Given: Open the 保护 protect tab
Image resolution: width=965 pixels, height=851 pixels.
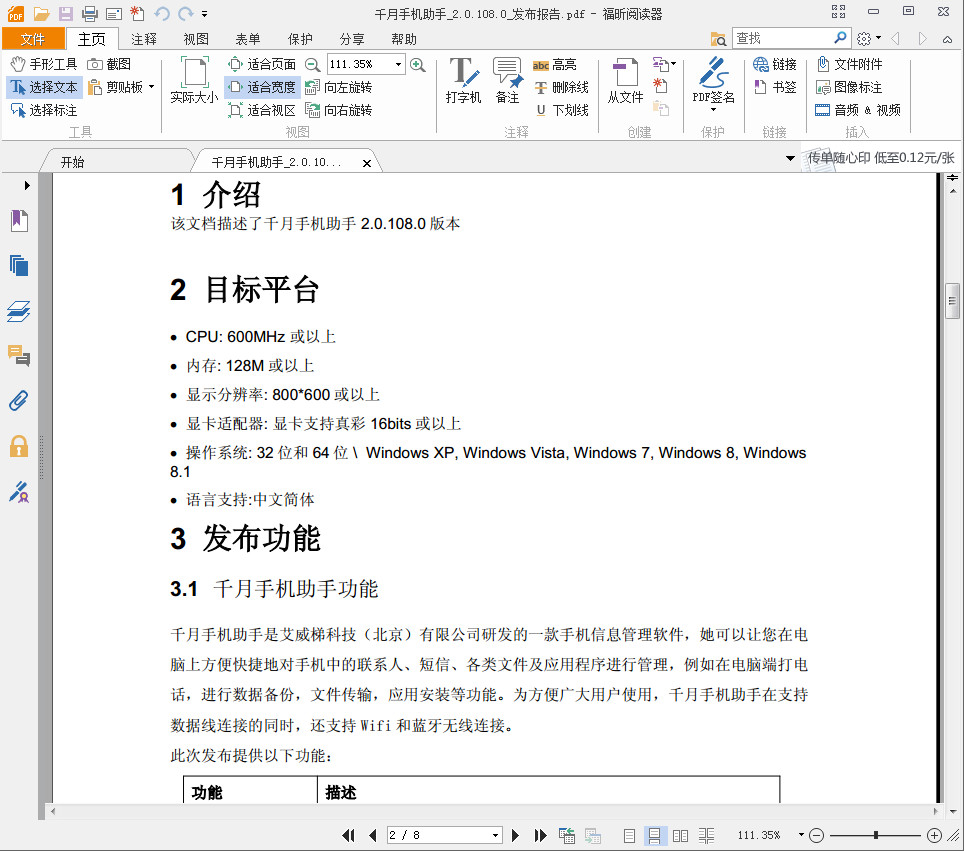Looking at the screenshot, I should (x=300, y=39).
